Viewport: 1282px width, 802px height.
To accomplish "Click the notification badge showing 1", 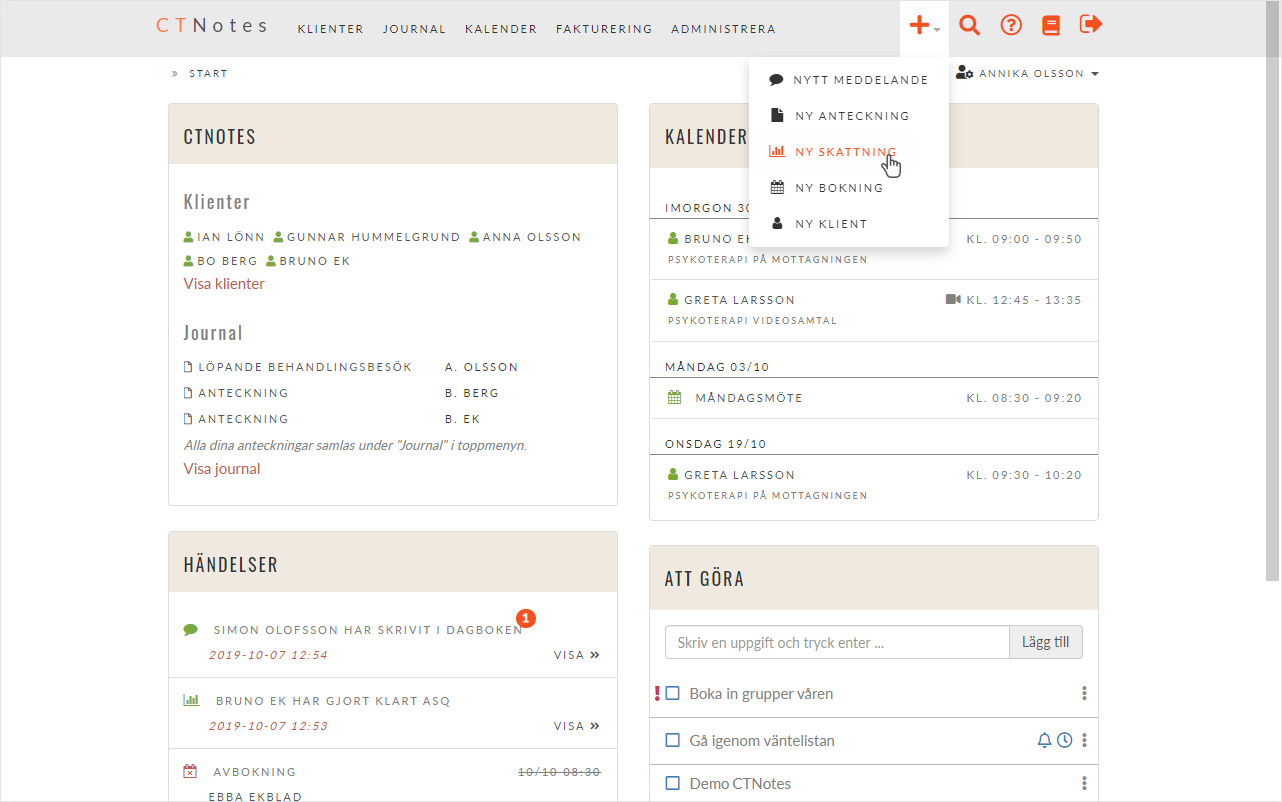I will point(526,619).
